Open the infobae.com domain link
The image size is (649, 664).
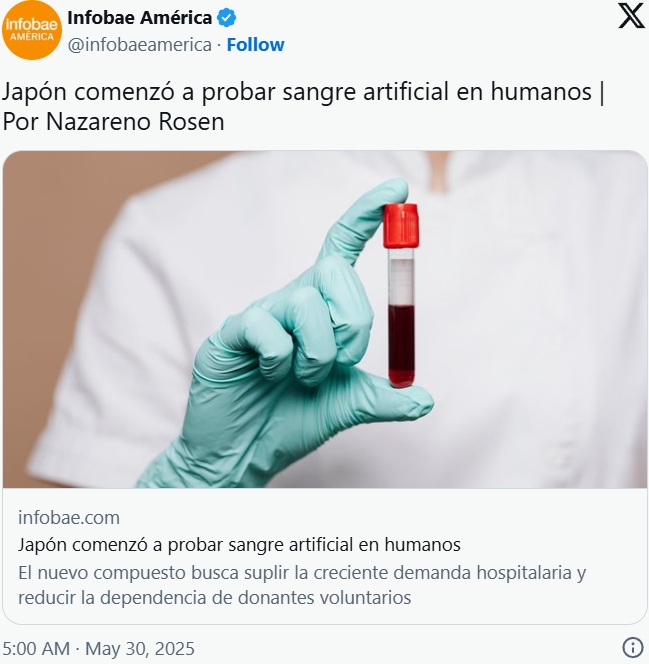pyautogui.click(x=69, y=517)
